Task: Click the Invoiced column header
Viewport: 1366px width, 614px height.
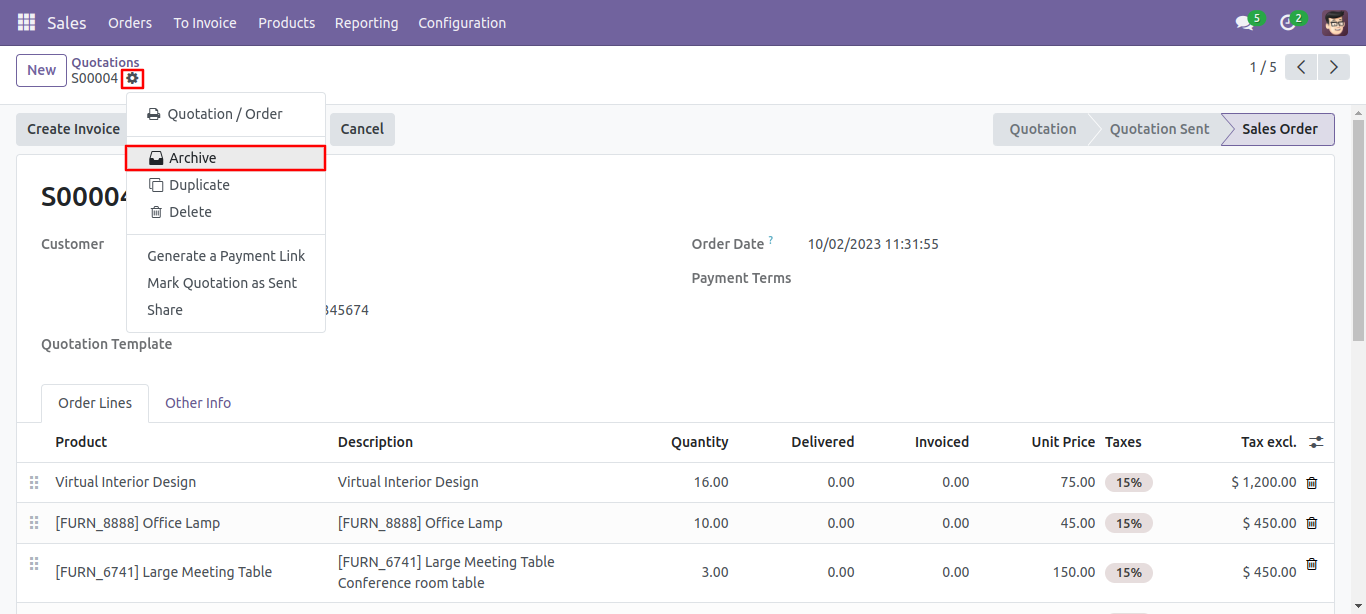Action: pyautogui.click(x=942, y=442)
